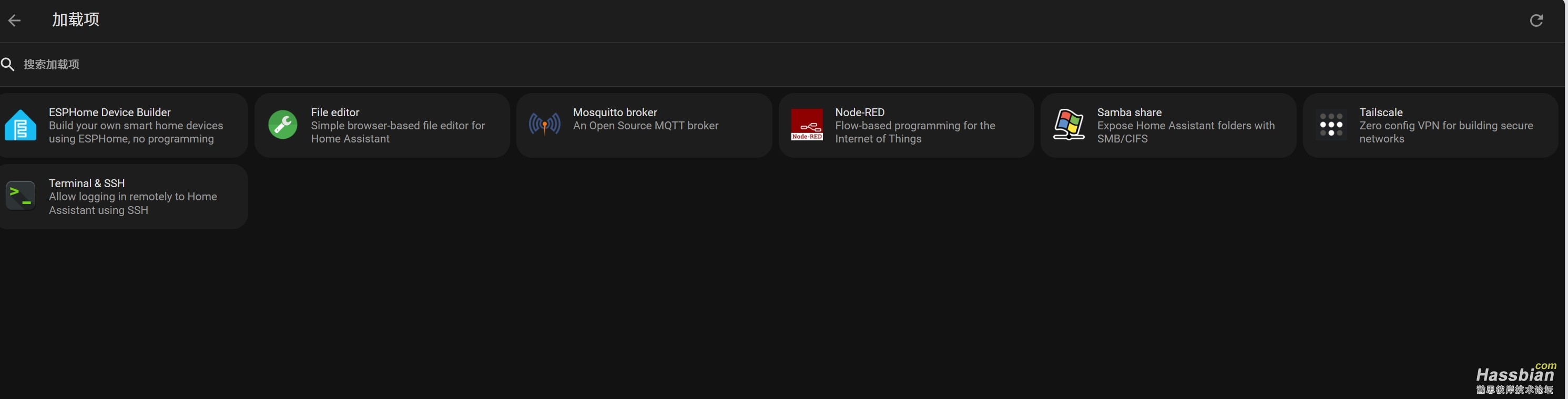The height and width of the screenshot is (399, 1568).
Task: Click the refresh icon at top right
Action: [1536, 21]
